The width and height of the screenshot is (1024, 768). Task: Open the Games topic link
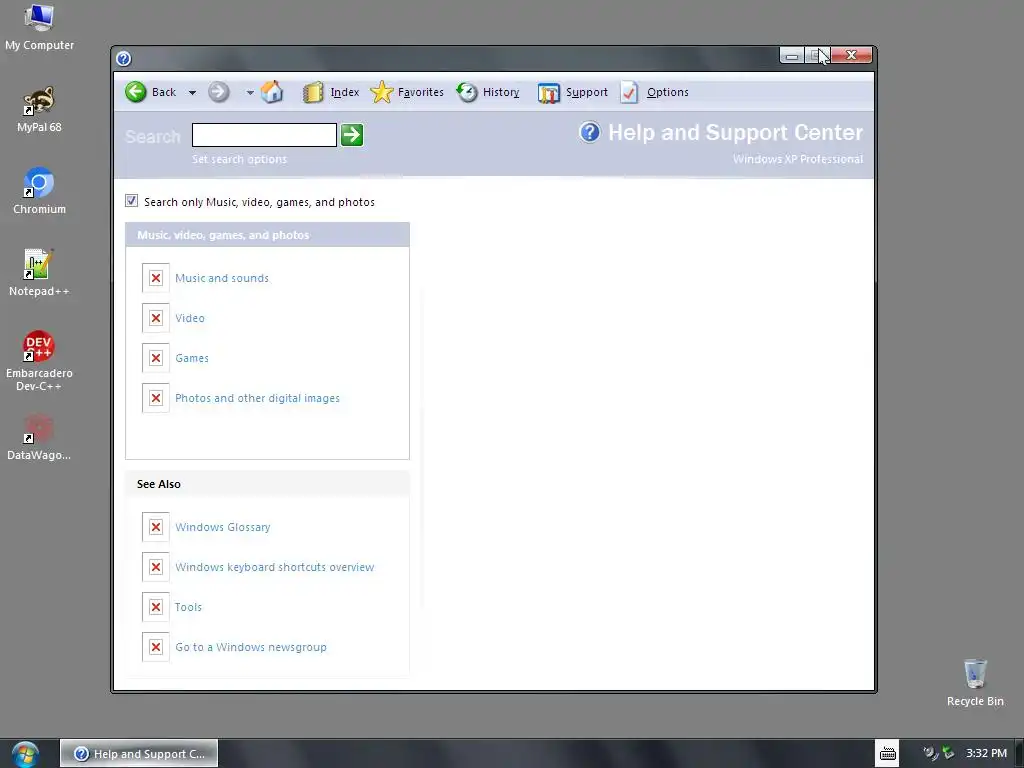192,358
